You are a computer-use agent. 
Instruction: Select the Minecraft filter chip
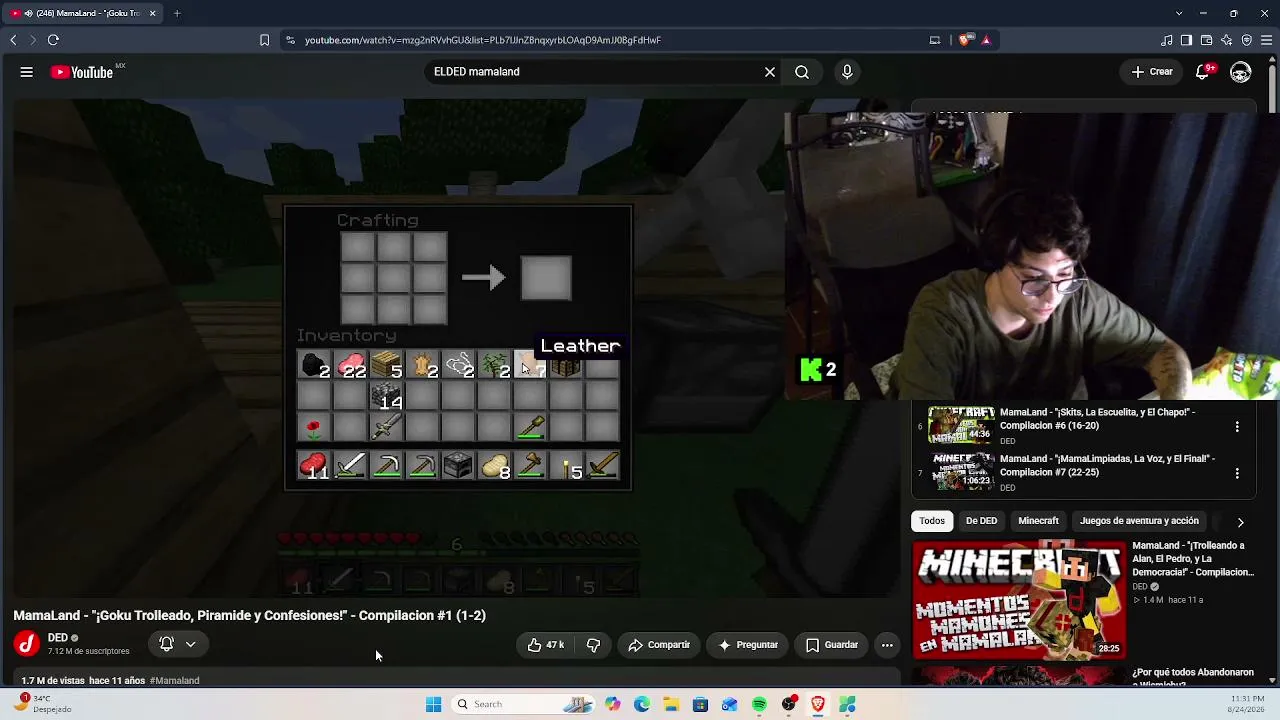pyautogui.click(x=1038, y=521)
